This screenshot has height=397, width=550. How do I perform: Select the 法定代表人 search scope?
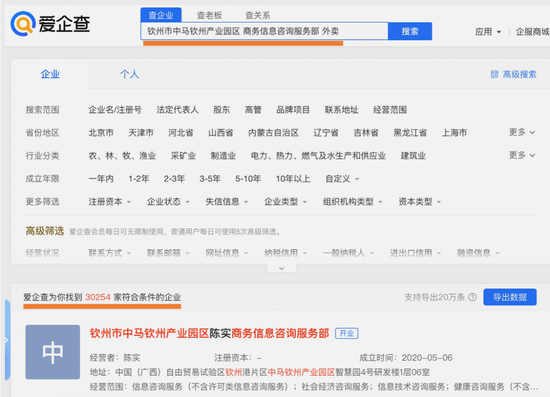(x=177, y=110)
